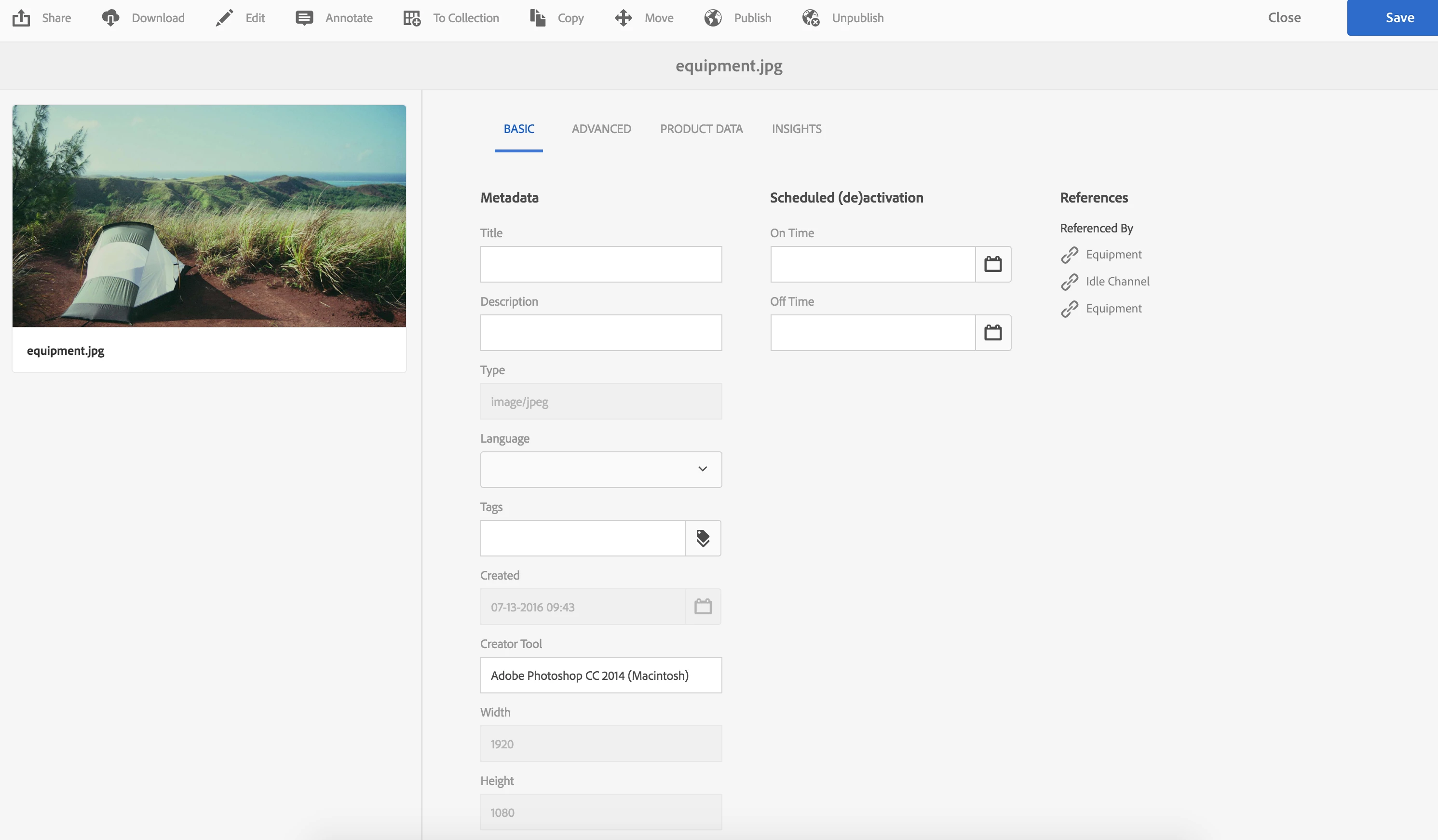Open the Off Time calendar picker
The width and height of the screenshot is (1438, 840).
(x=992, y=333)
